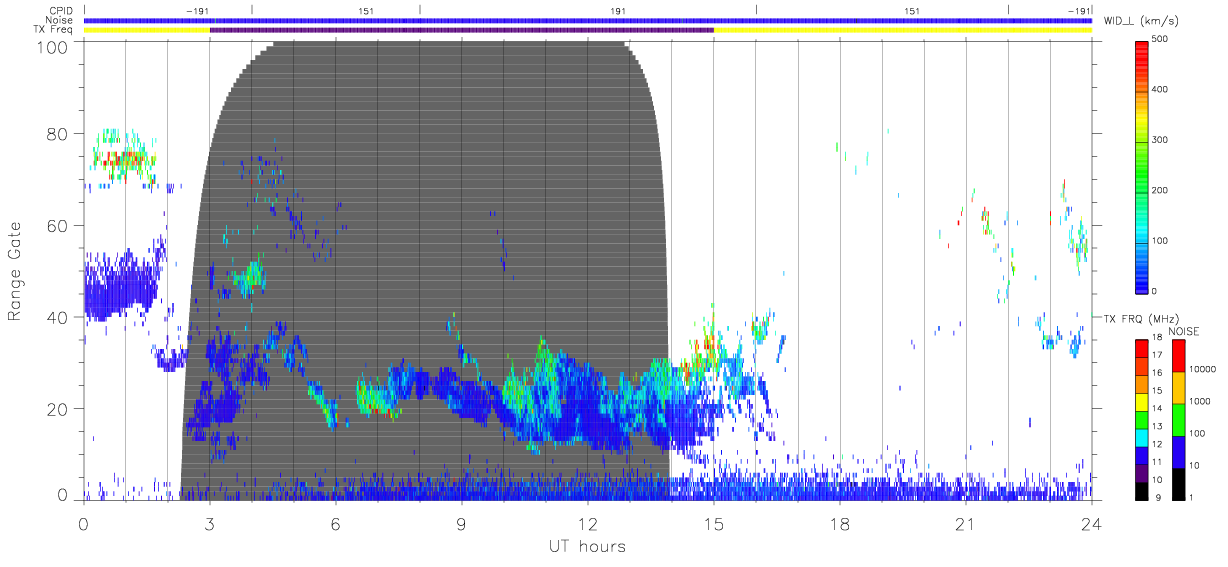Select the 14 tick on TX FRQ legend

pyautogui.click(x=1157, y=408)
